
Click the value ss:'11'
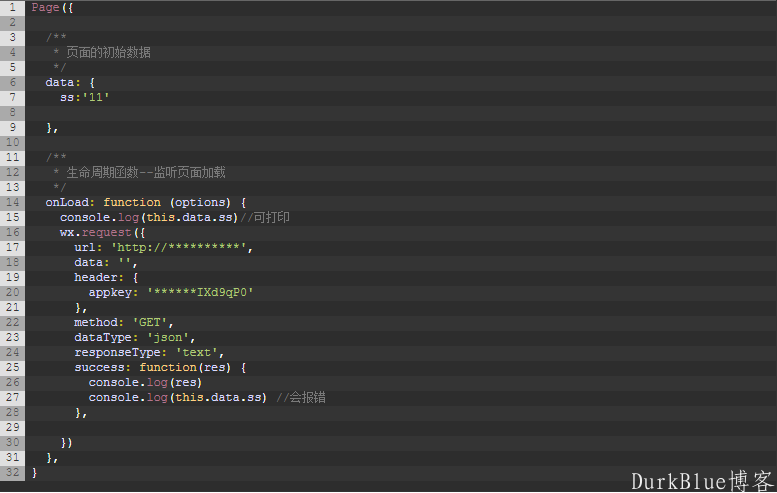point(85,98)
